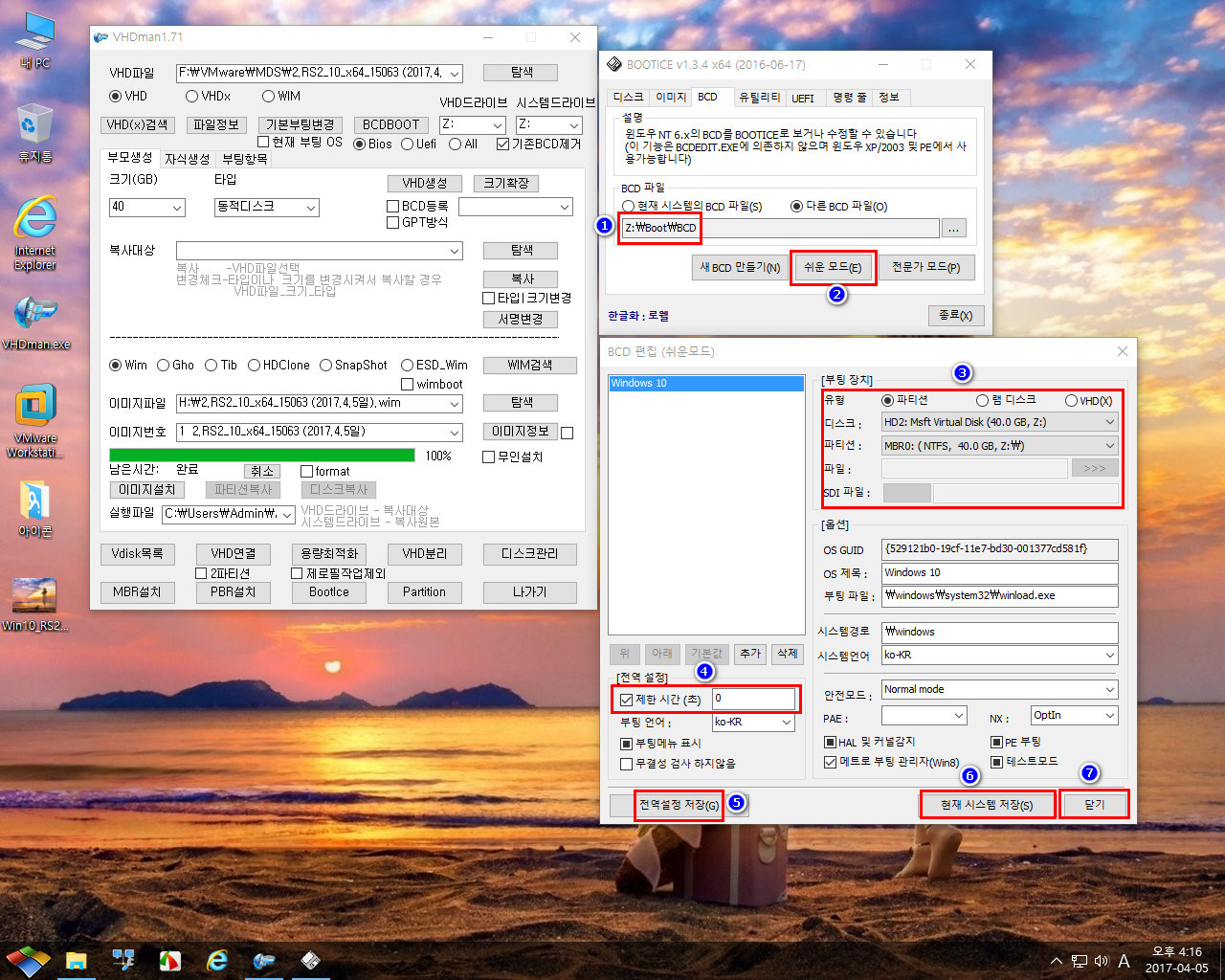Open the Internet Explorer desktop icon
Screen dimensions: 1225x980
[34, 234]
